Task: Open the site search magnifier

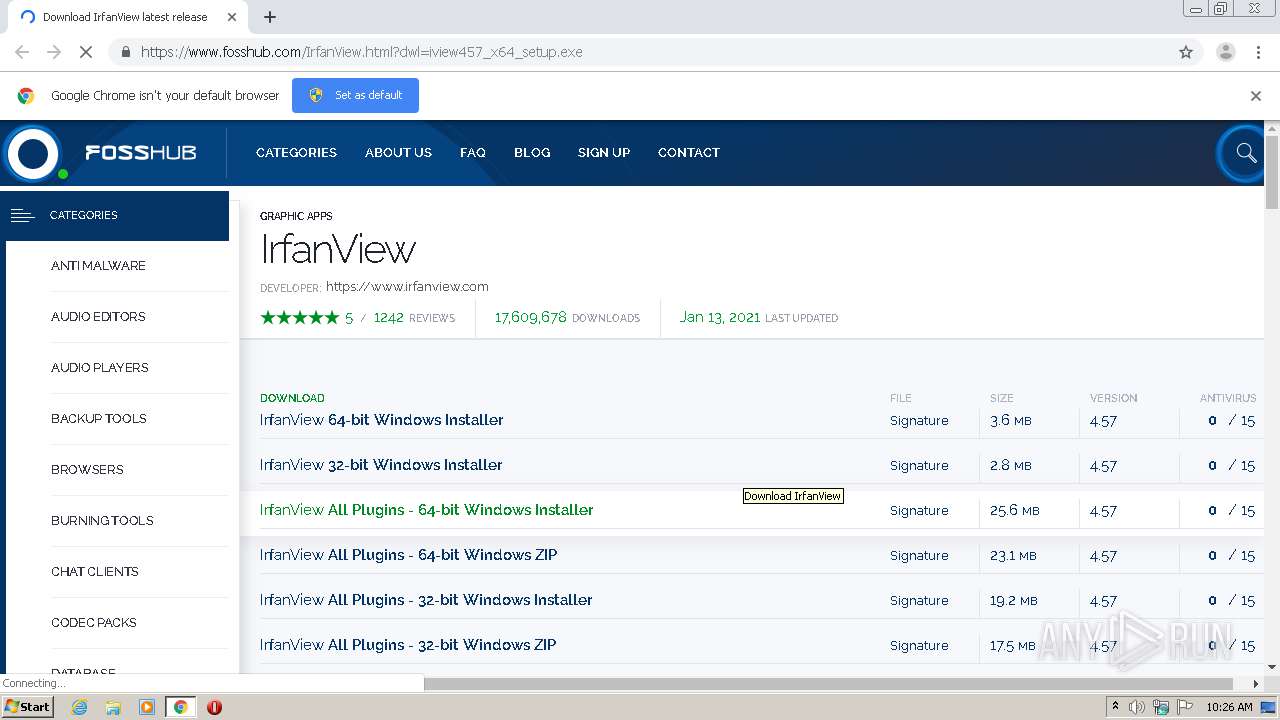Action: (1245, 153)
